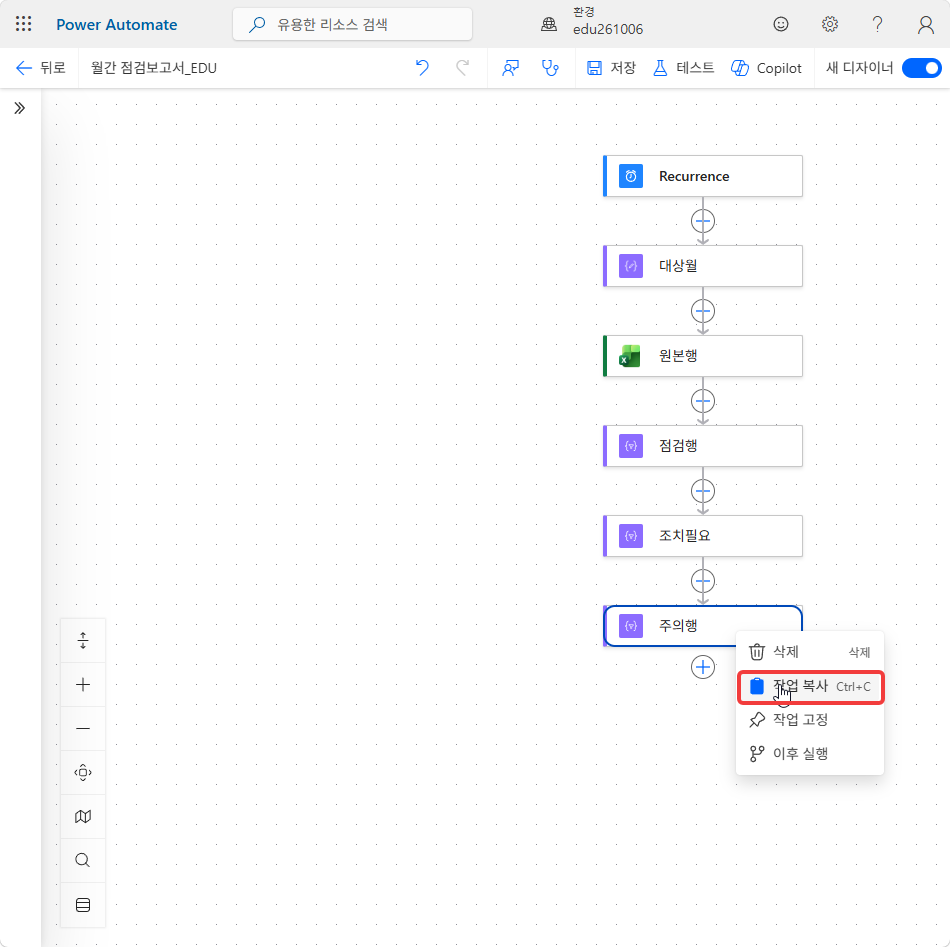Open the app launcher waffle icon

[x=24, y=24]
